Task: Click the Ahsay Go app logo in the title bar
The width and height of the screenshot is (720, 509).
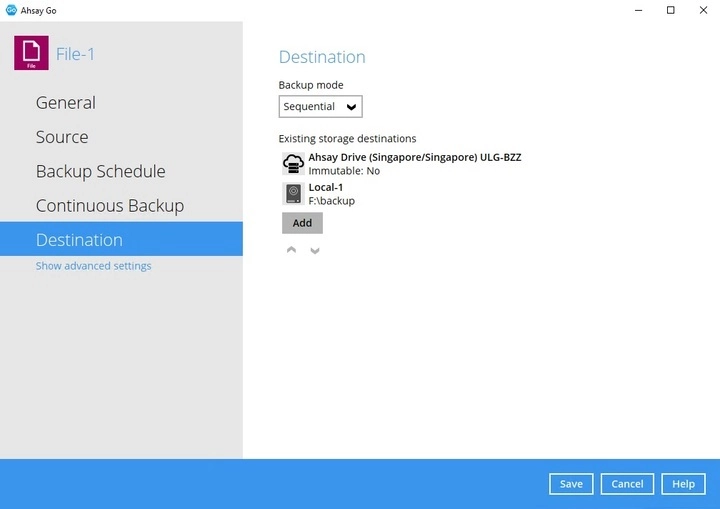Action: tap(11, 10)
